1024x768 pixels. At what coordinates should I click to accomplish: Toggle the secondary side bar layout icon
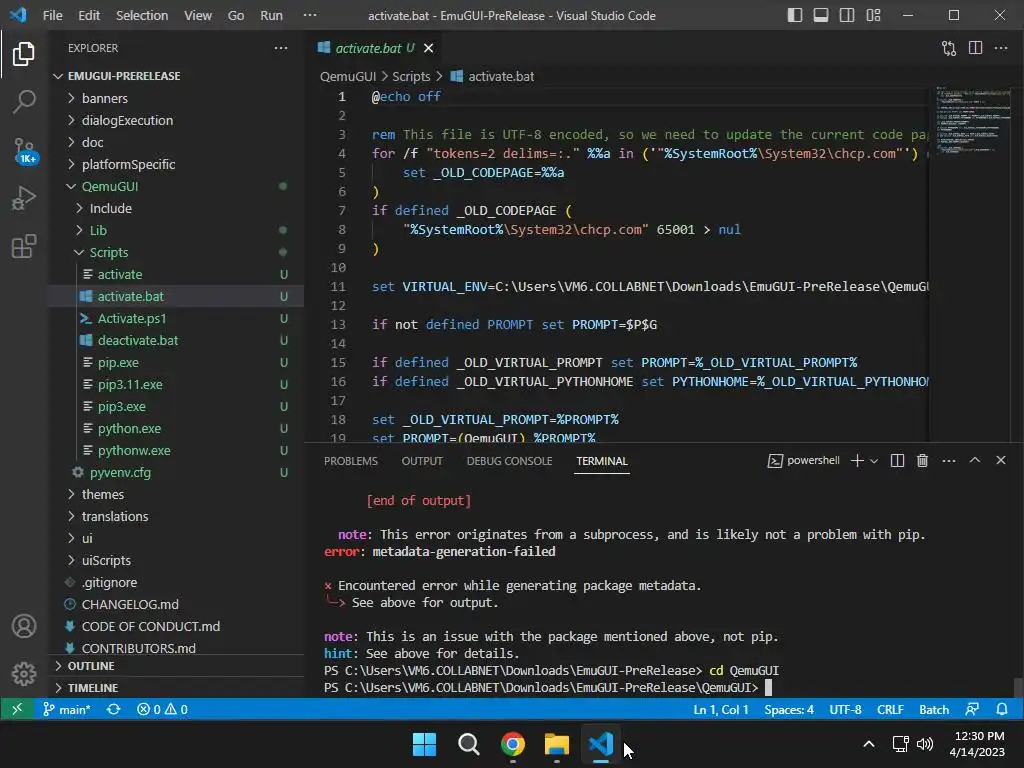coord(847,15)
